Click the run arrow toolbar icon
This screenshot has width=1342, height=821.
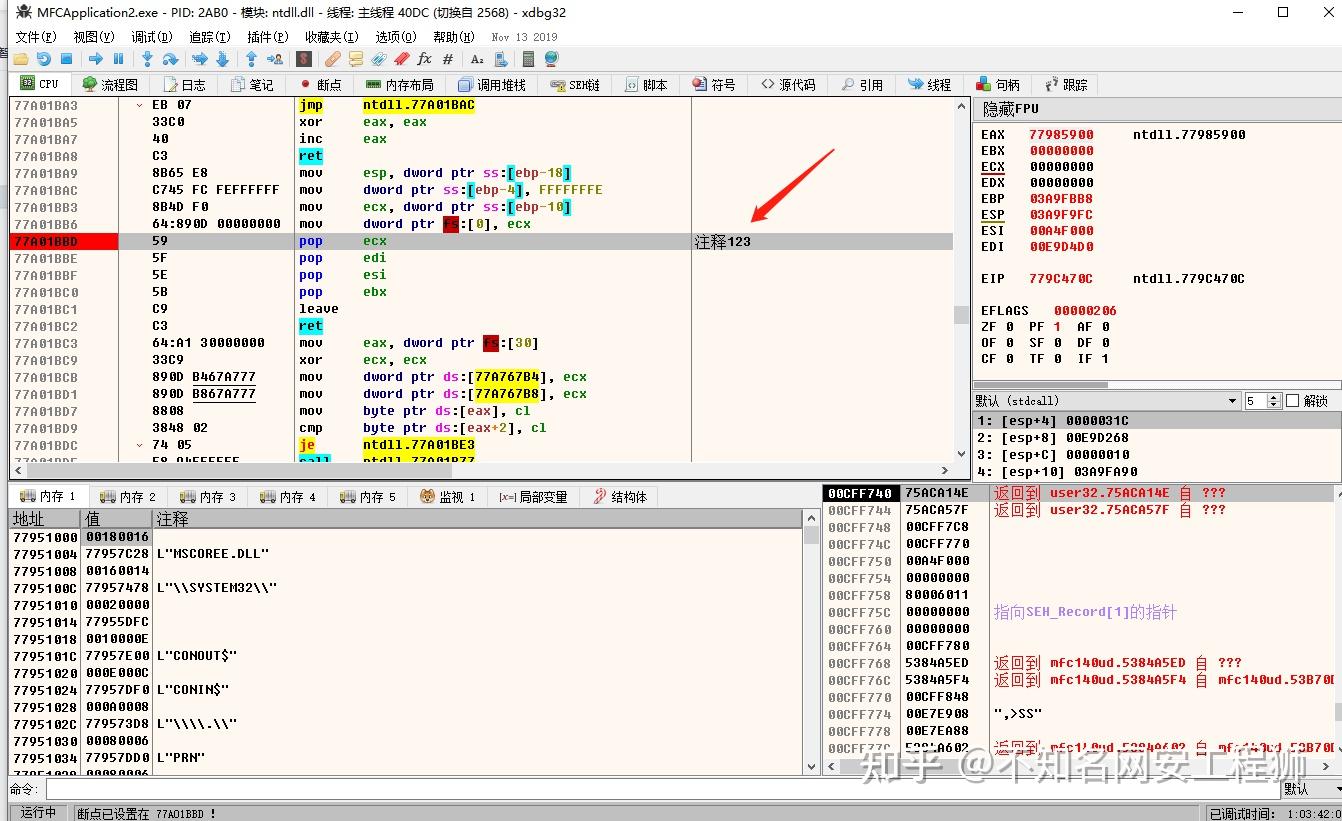(96, 60)
